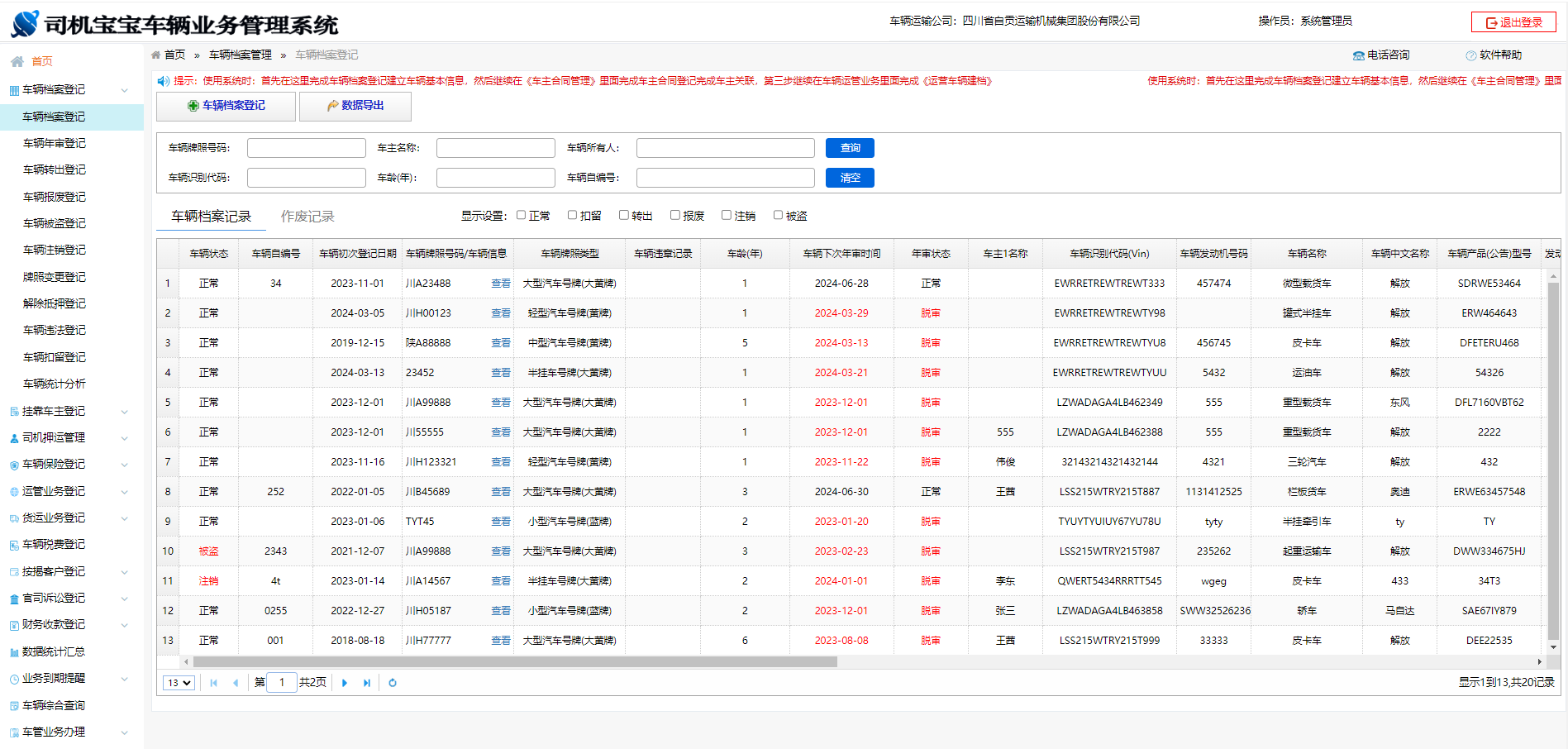Click the 车辆状态 column header
This screenshot has width=1568, height=749.
[209, 254]
